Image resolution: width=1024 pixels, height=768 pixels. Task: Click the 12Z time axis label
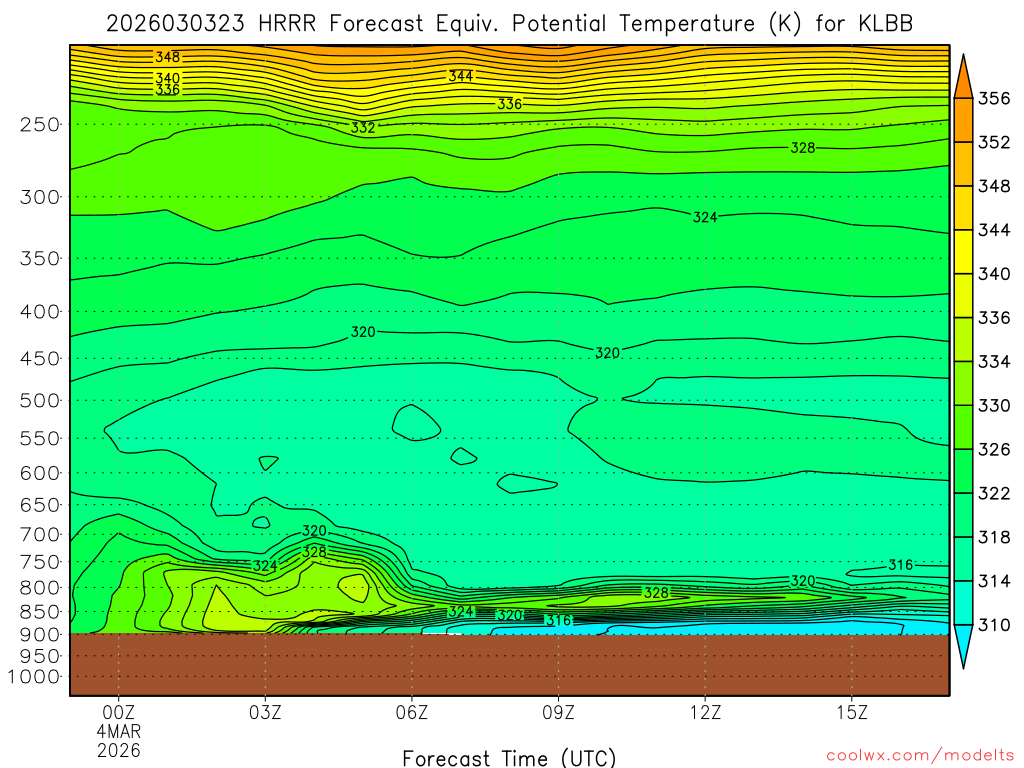[705, 712]
